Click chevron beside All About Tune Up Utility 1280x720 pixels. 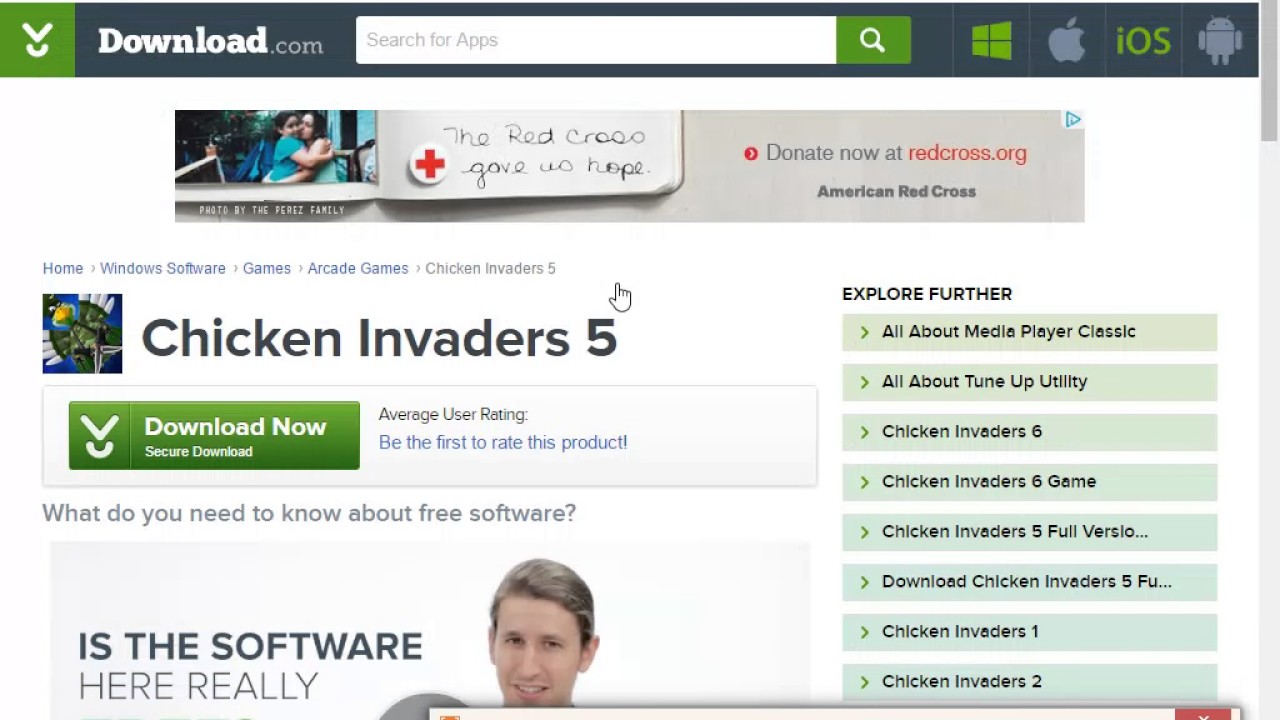pos(865,382)
